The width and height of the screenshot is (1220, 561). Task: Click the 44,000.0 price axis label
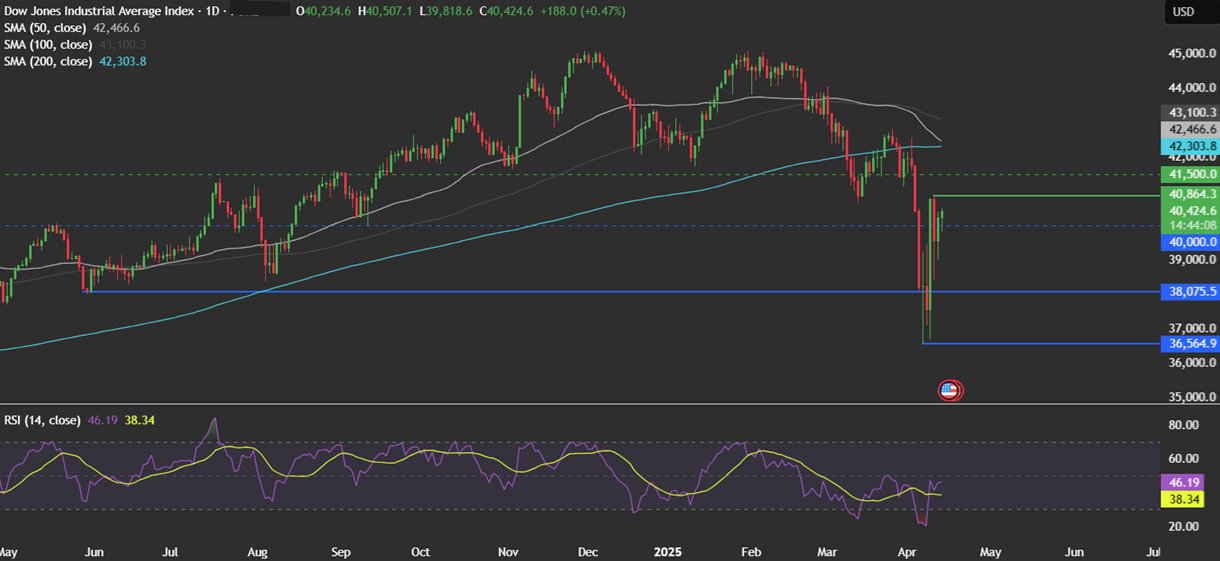[1190, 89]
